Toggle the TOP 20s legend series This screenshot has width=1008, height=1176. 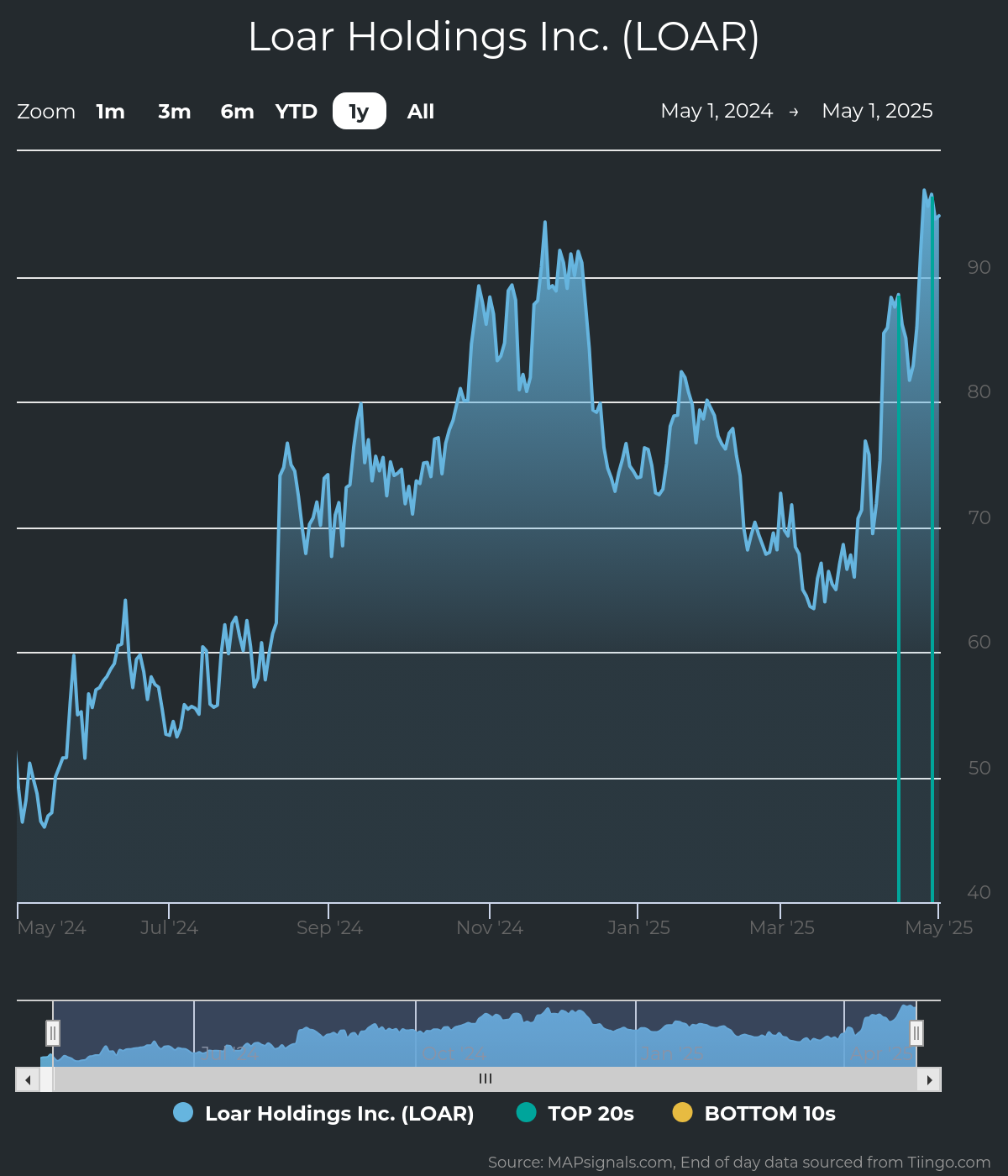tap(575, 1114)
